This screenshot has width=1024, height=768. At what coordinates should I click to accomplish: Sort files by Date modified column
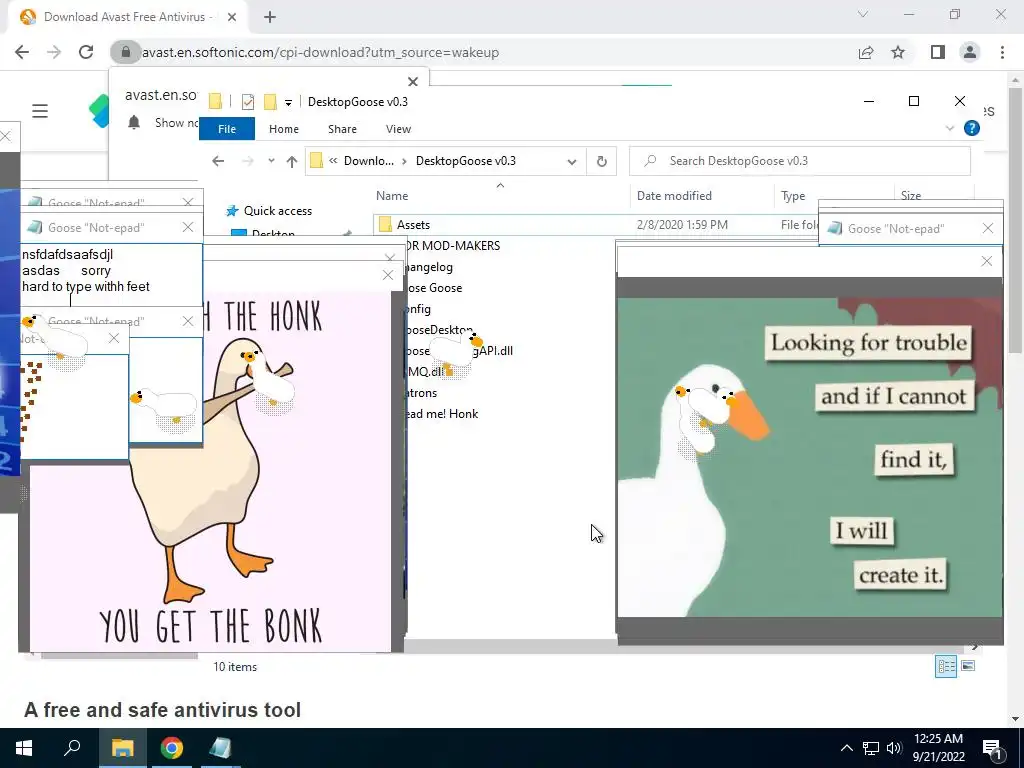674,196
